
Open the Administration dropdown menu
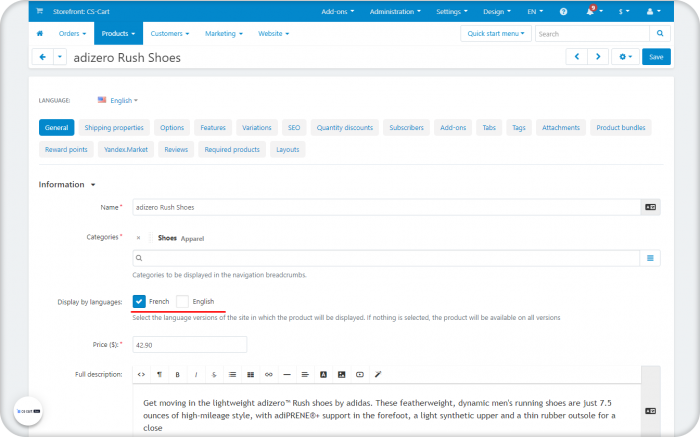[395, 12]
